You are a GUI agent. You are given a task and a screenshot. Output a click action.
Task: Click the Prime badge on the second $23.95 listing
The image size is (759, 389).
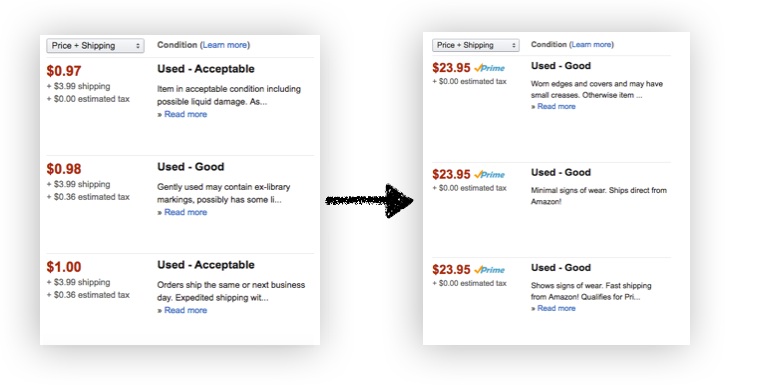[489, 174]
